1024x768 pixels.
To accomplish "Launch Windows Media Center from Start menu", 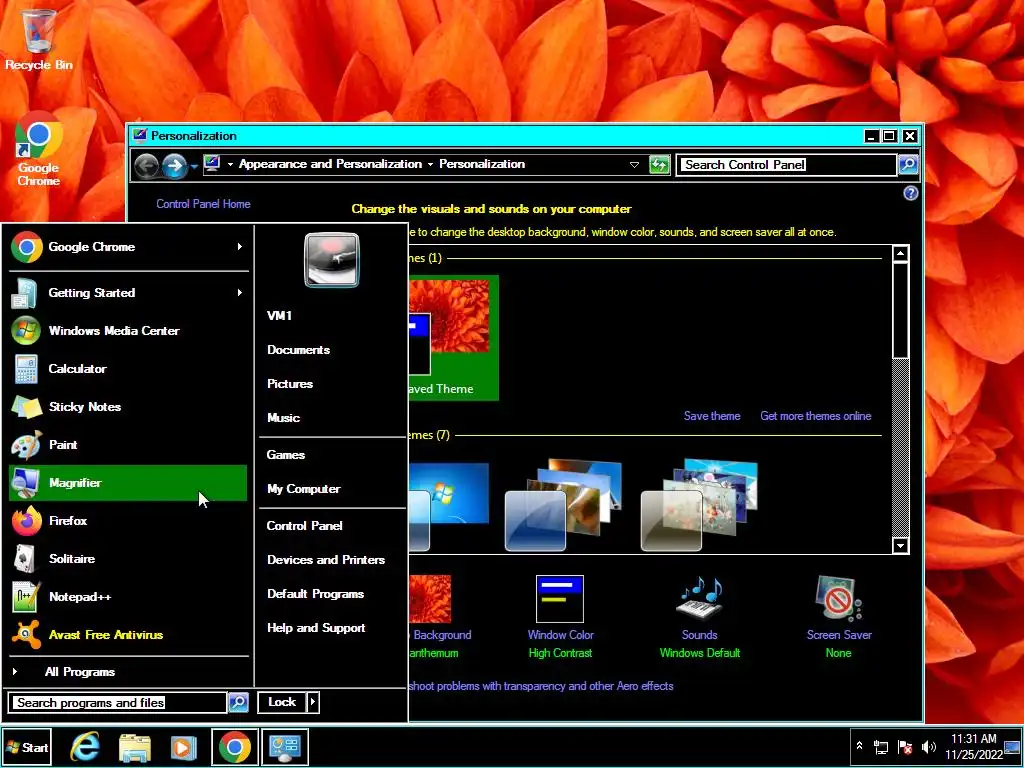I will click(128, 330).
